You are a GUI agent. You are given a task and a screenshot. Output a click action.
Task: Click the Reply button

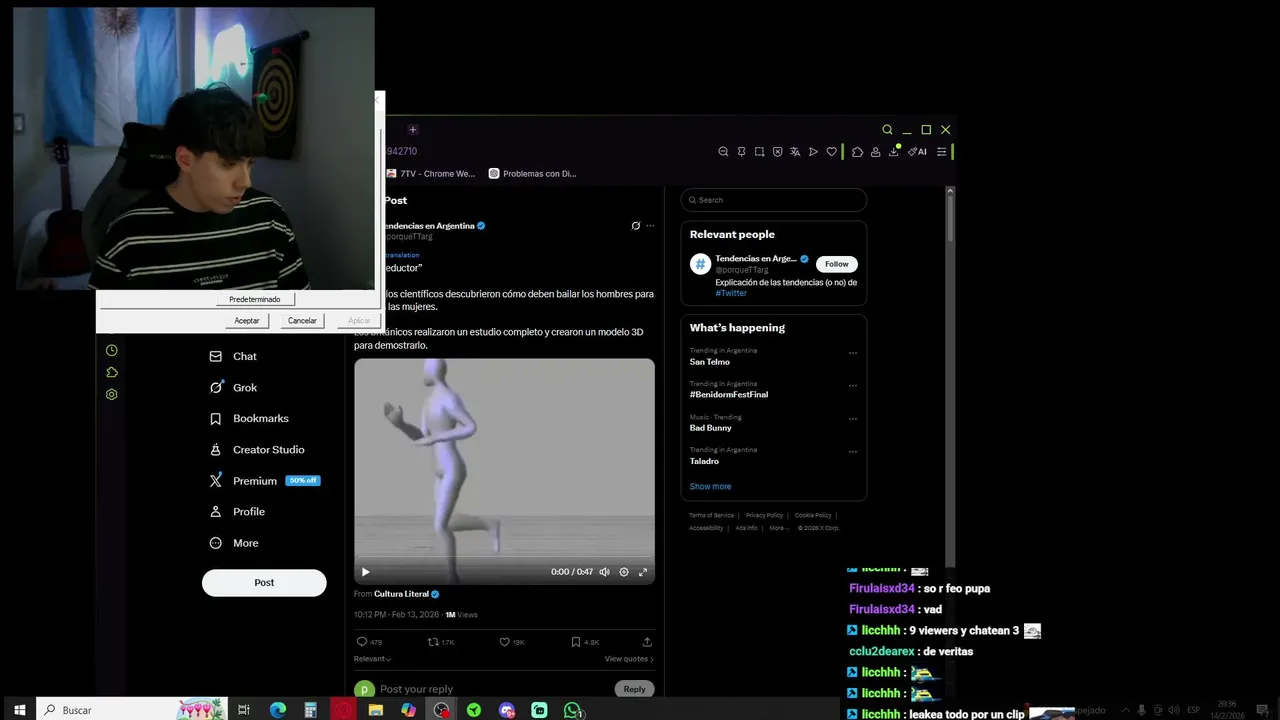(x=635, y=689)
